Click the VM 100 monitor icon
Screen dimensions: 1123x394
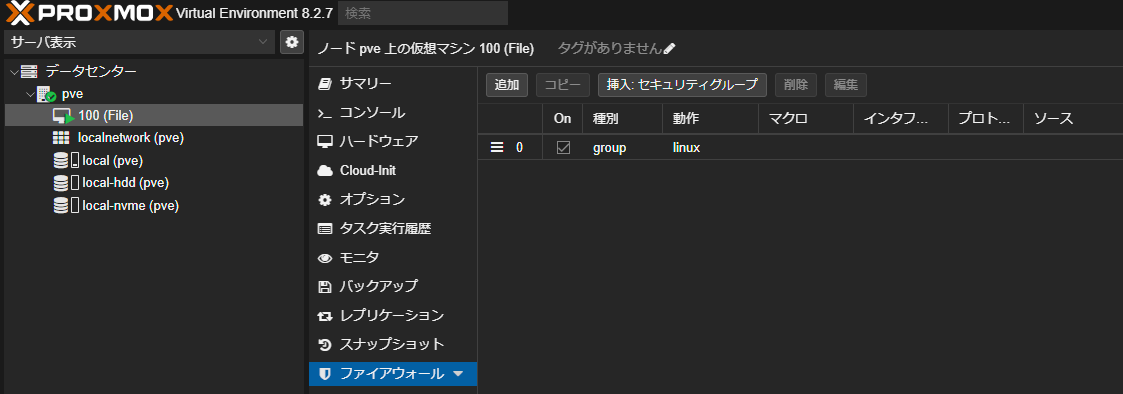tap(63, 116)
